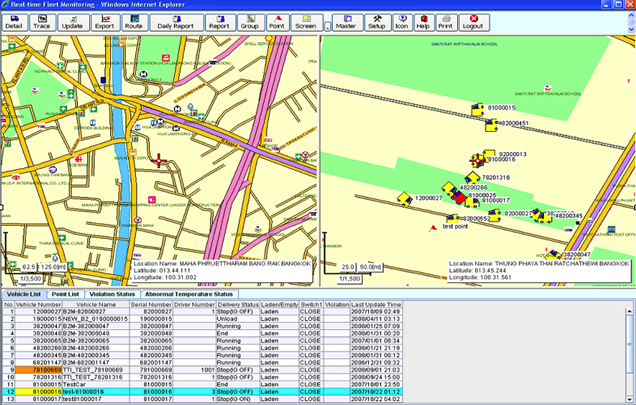Click the vehicle list vertical scrollbar thumb
The width and height of the screenshot is (636, 405).
click(629, 346)
